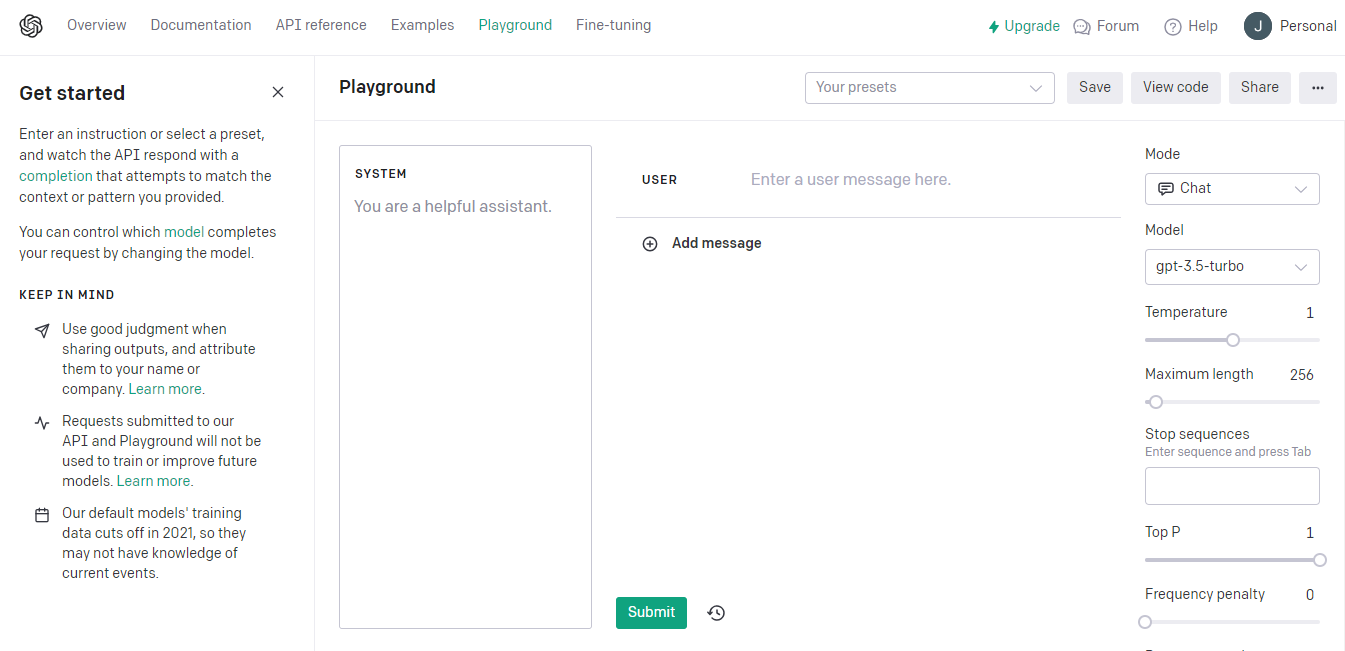Click the Help question mark icon
1345x651 pixels.
[1173, 27]
